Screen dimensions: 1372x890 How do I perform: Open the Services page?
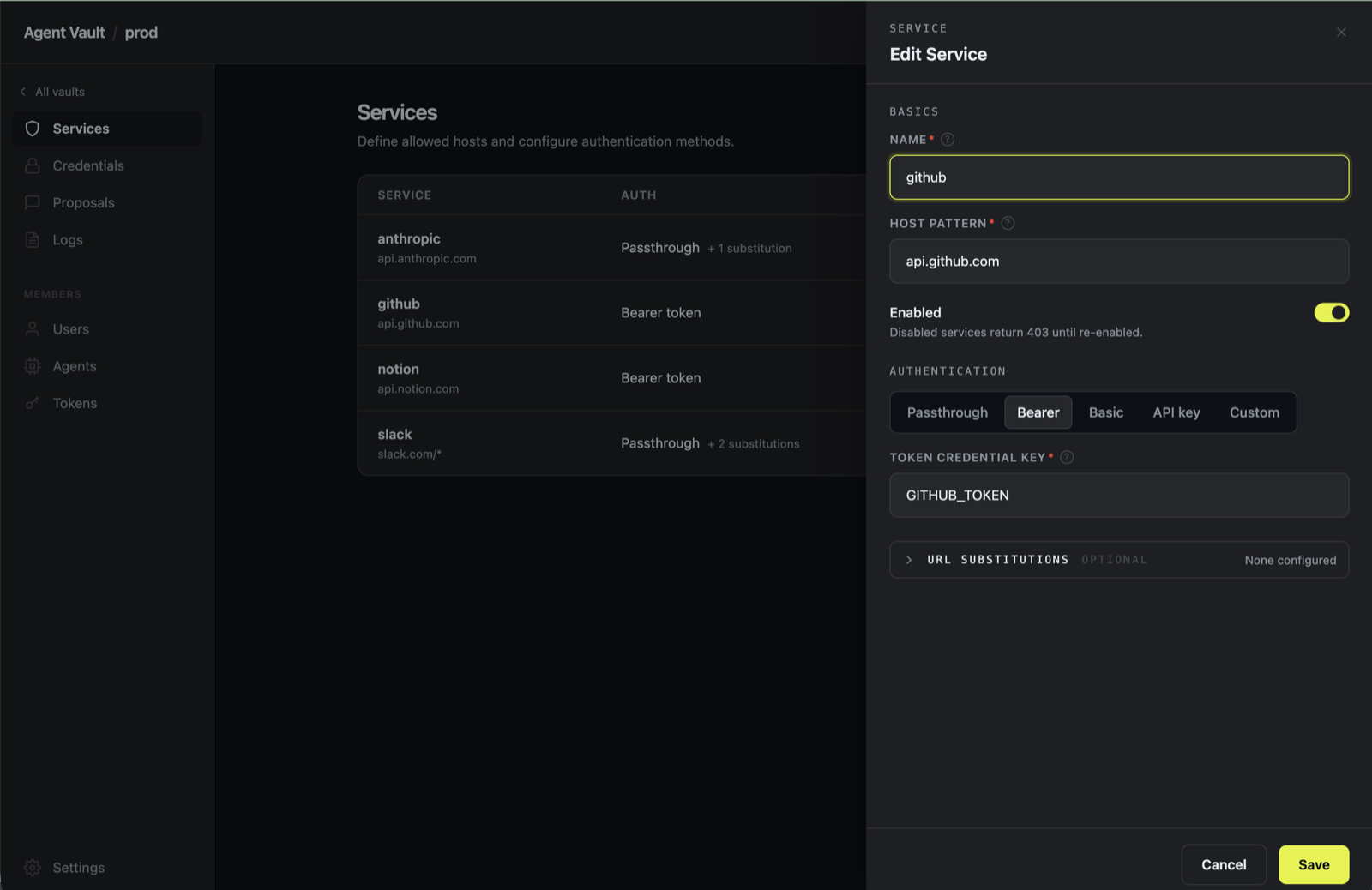tap(108, 129)
